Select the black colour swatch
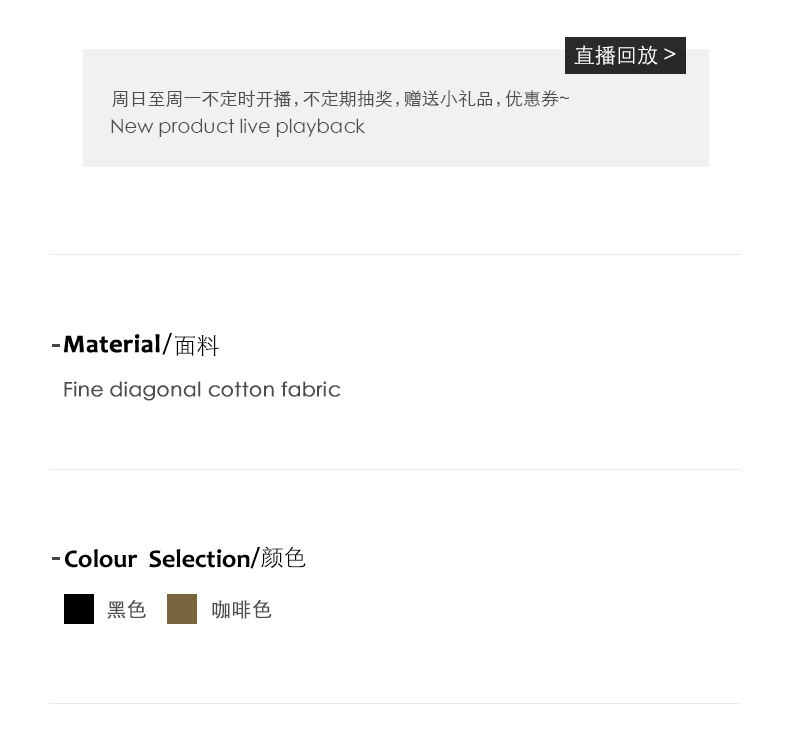 coord(79,609)
